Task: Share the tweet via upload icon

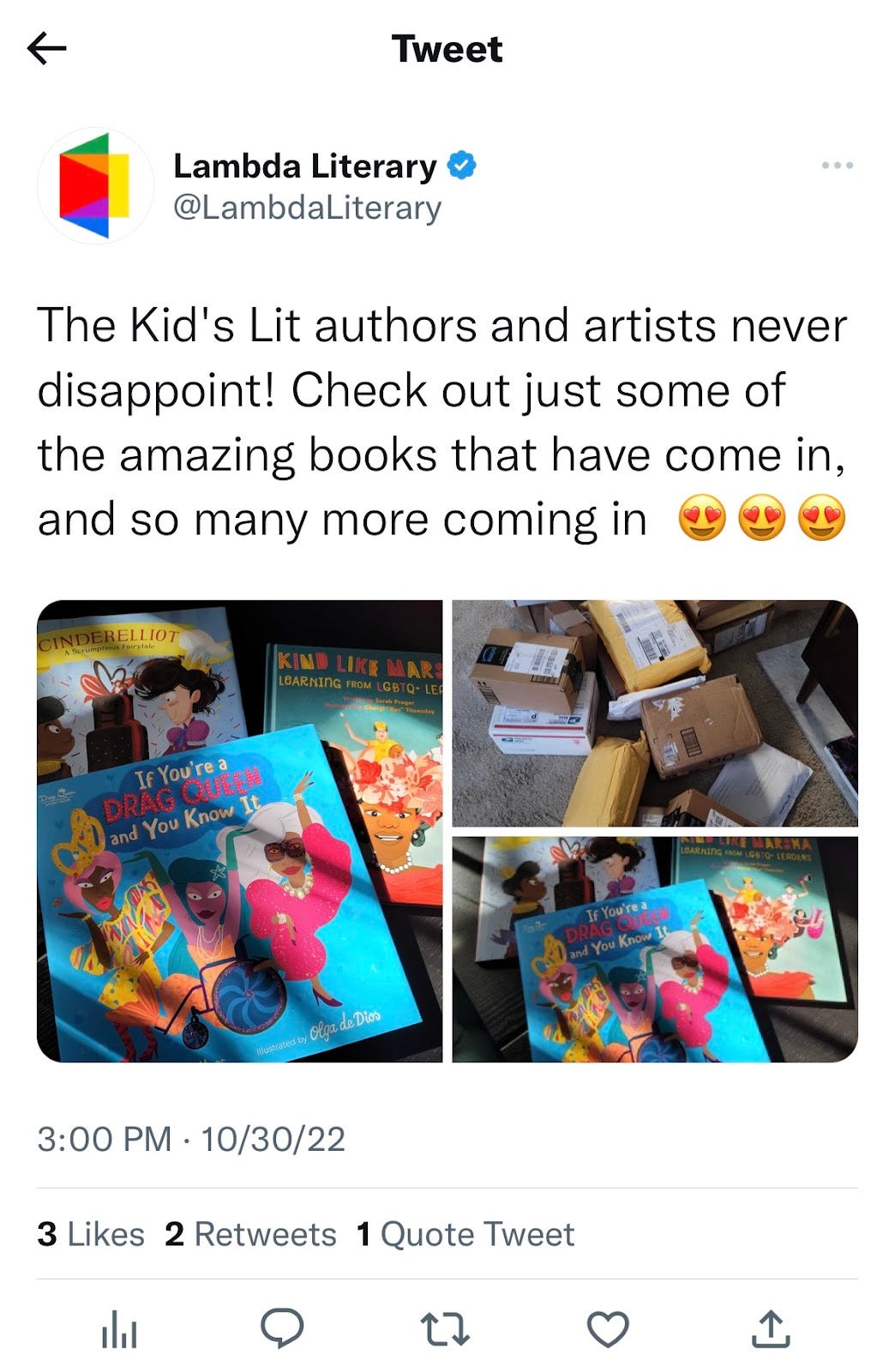Action: pyautogui.click(x=771, y=1328)
